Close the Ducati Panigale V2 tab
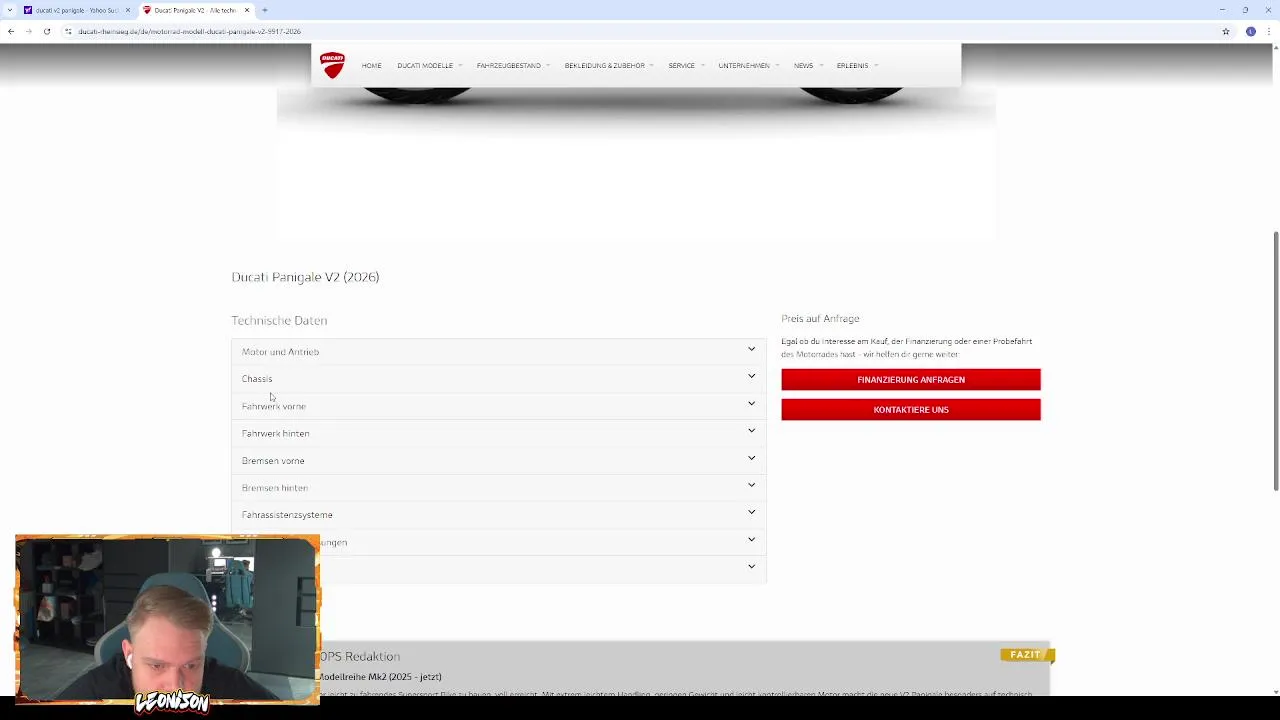This screenshot has height=720, width=1280. [247, 10]
